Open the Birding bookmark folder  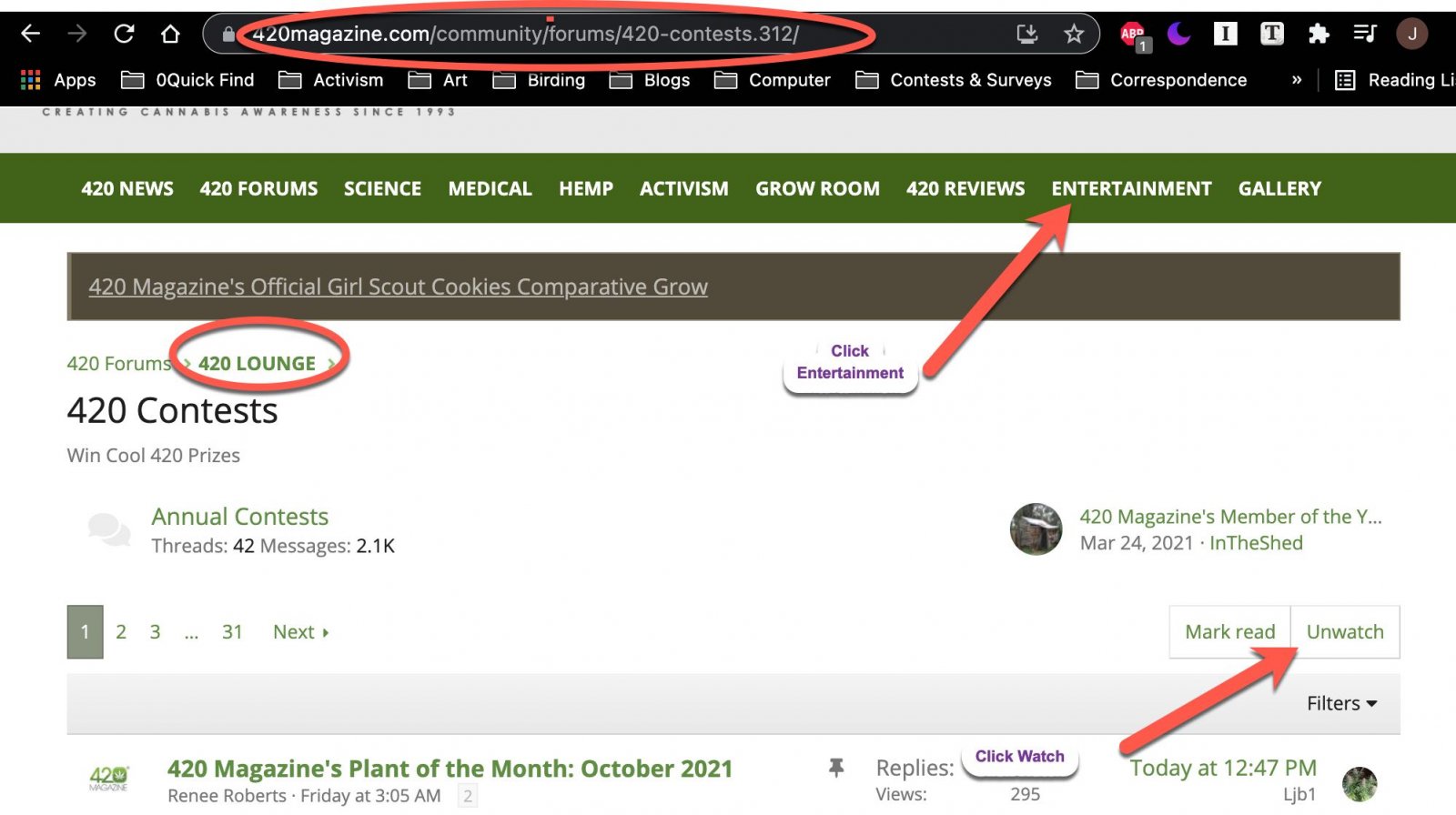coord(539,80)
